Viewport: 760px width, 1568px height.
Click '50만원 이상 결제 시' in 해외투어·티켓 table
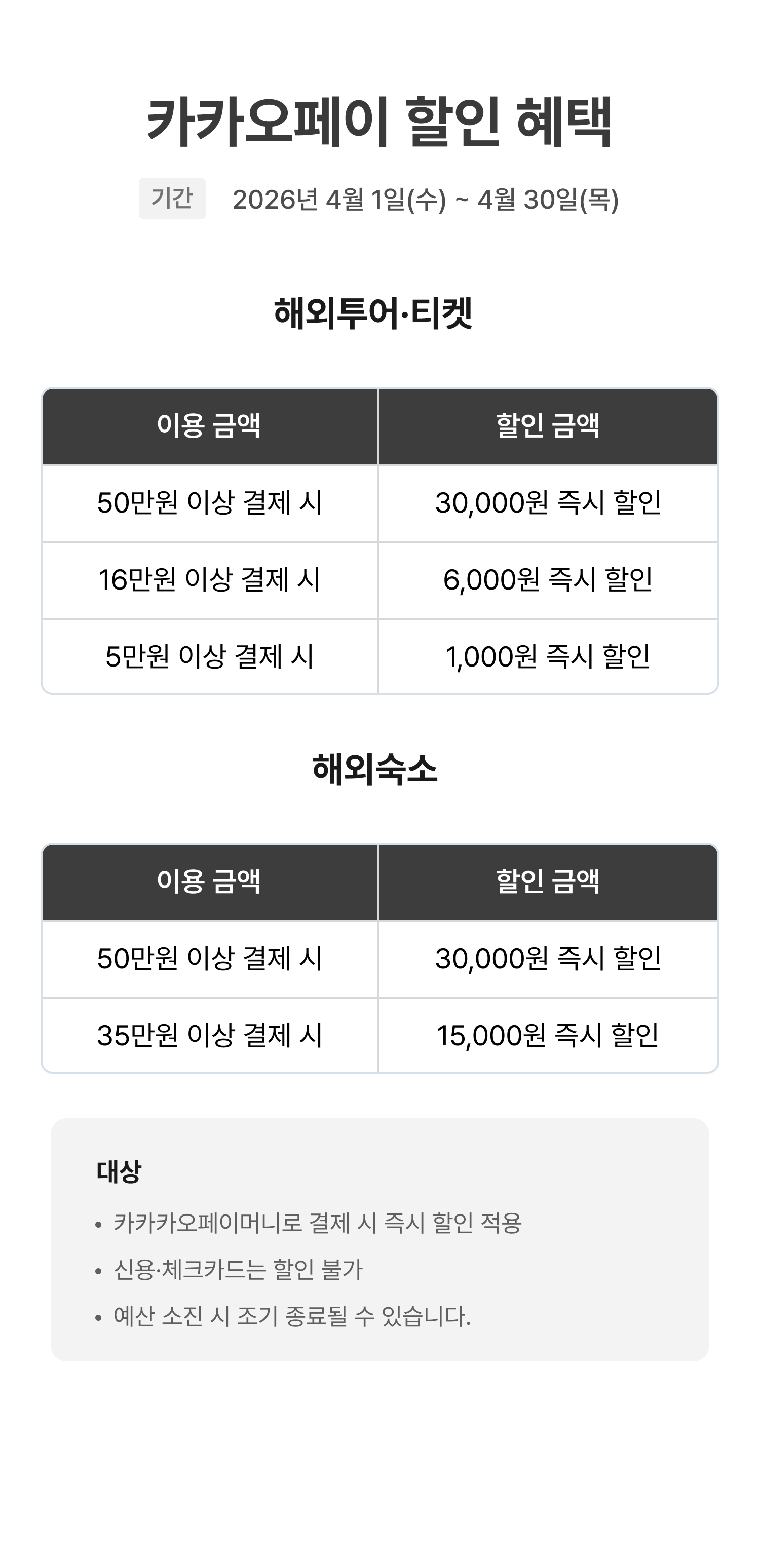pos(209,503)
